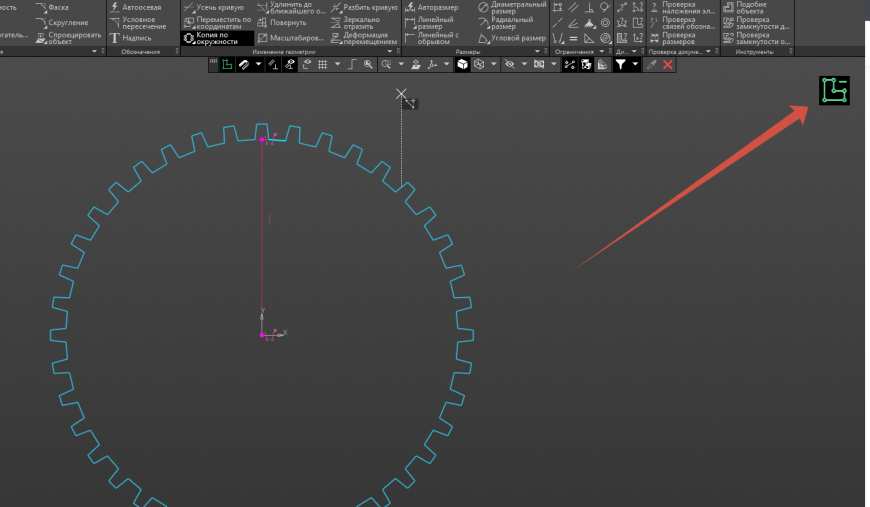Select the Фаска (chamfer) tool
Viewport: 870px width, 507px height.
coord(52,7)
